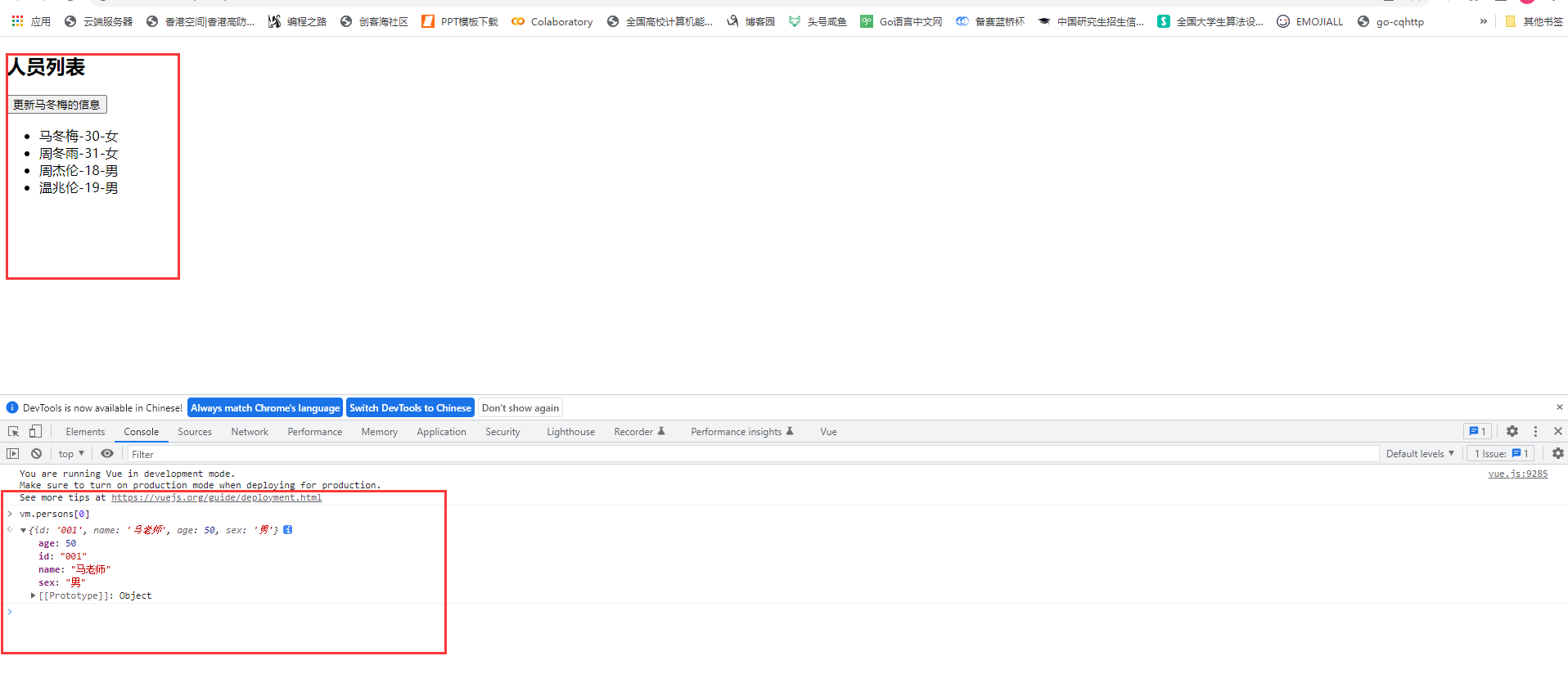Open the vue.js:9285 source link
The height and width of the screenshot is (683, 1568).
coord(1517,474)
